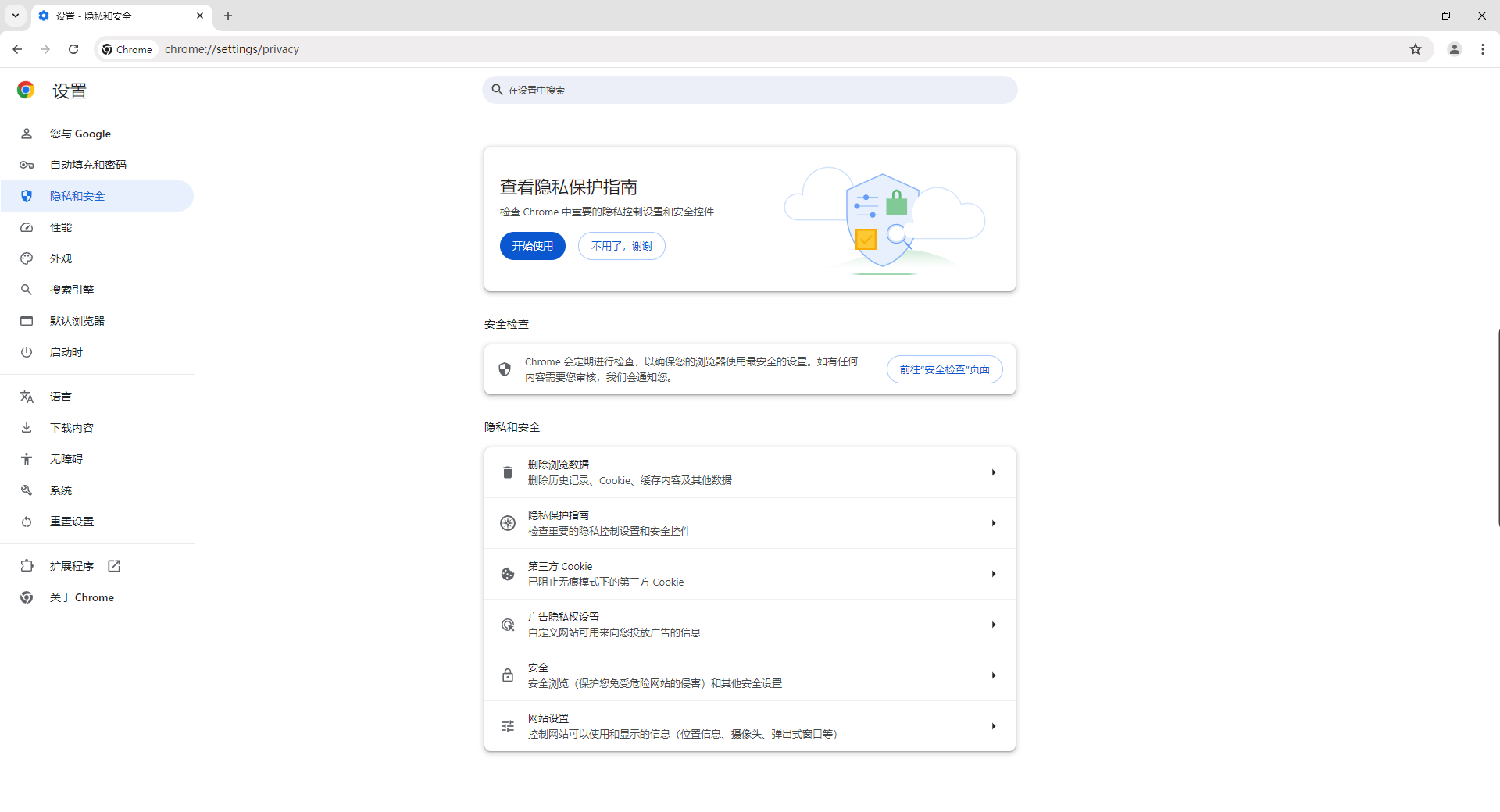
Task: Select the 搜索引擎 magnifier icon
Action: point(27,289)
